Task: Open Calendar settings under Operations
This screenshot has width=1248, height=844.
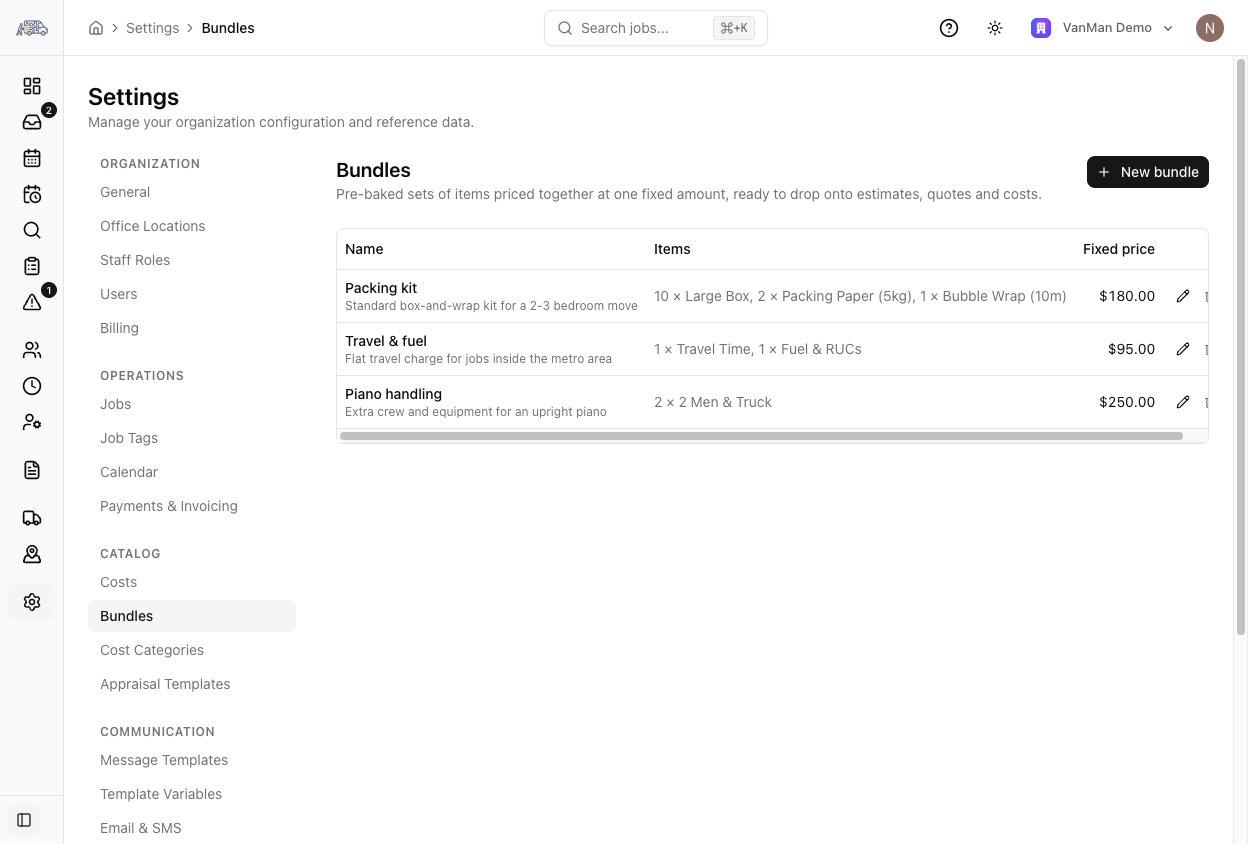Action: coord(129,472)
